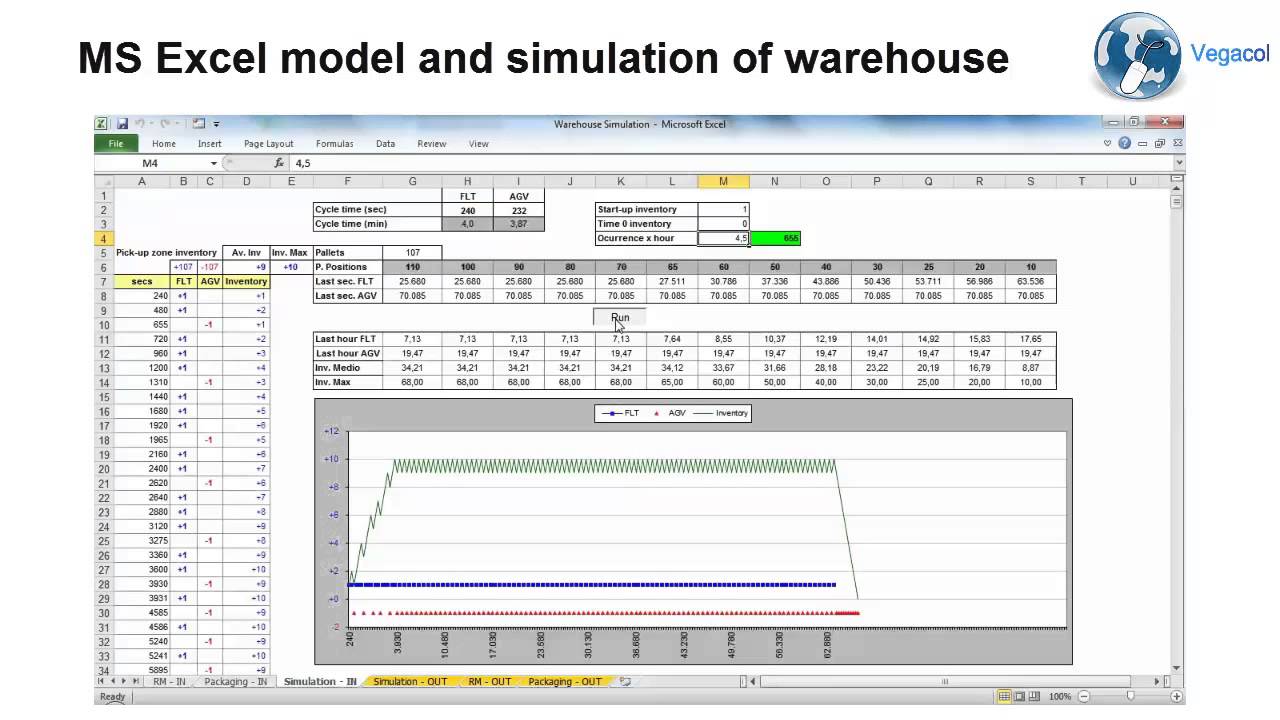Click the Pallets value 107 cell
Screen dimensions: 1280x720
[x=412, y=253]
